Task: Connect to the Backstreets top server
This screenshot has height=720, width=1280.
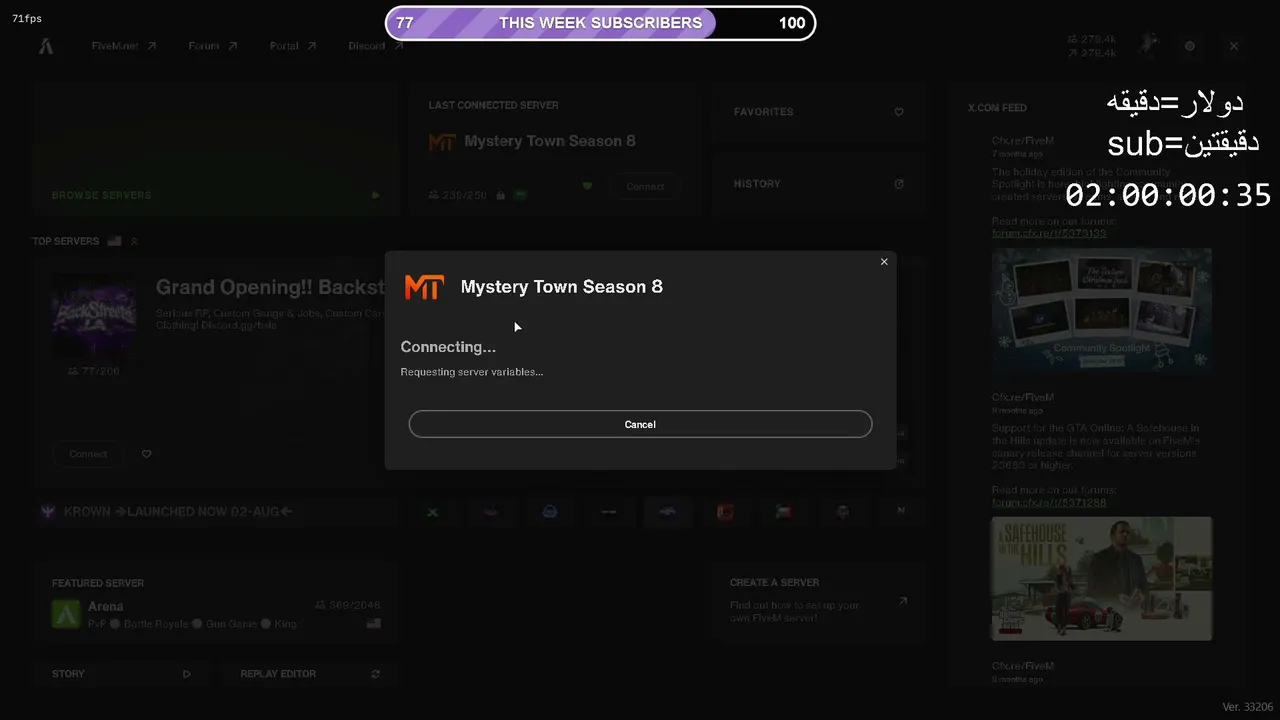Action: point(88,454)
